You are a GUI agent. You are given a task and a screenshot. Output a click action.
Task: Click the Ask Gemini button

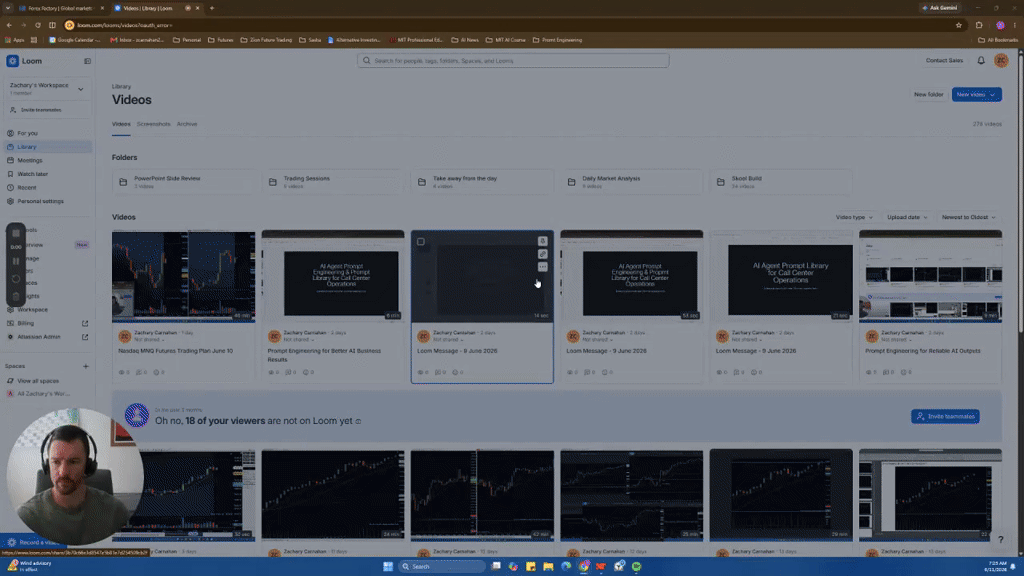940,8
